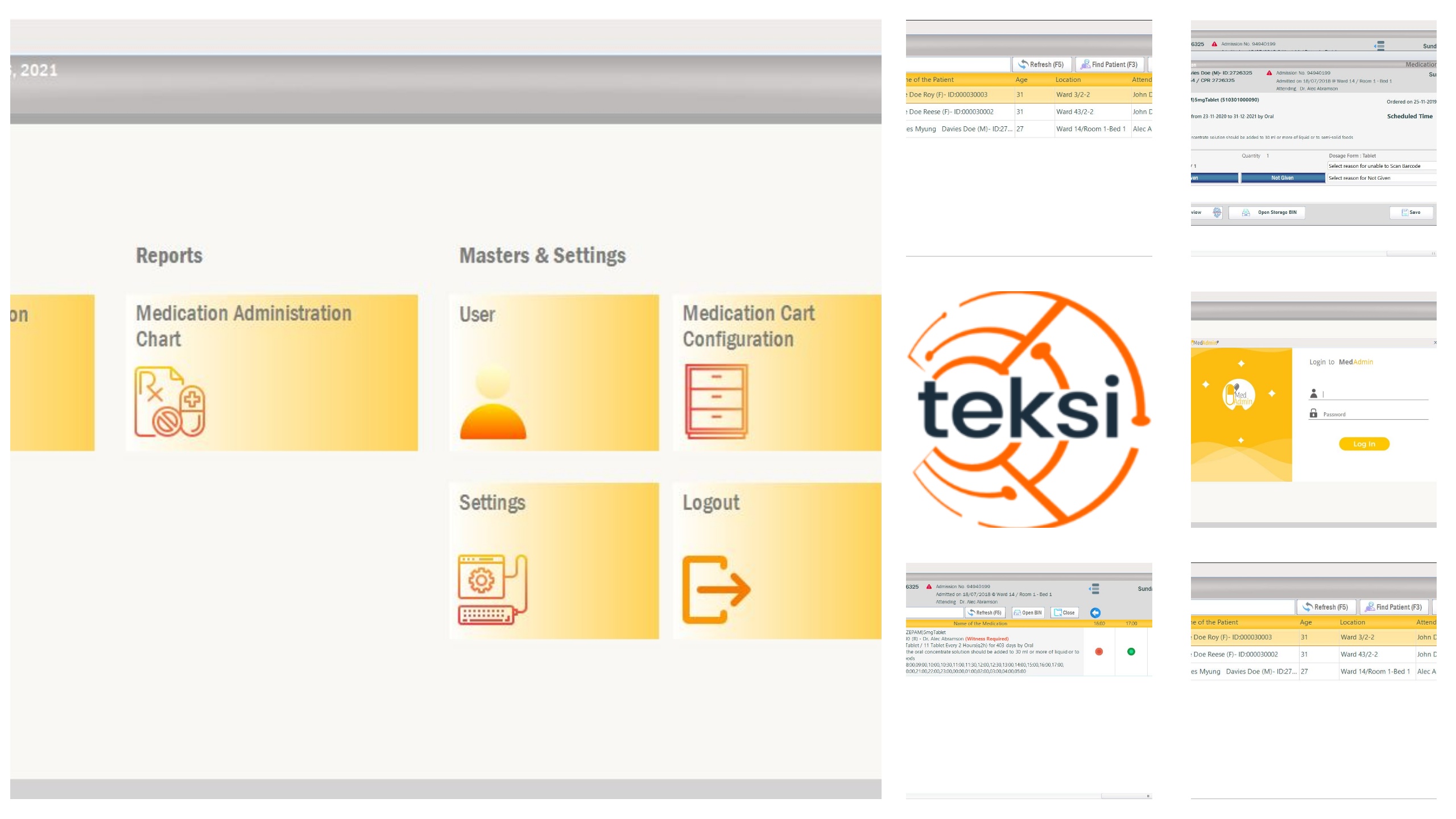1456x819 pixels.
Task: Click the yellow Log In button
Action: coord(1364,444)
